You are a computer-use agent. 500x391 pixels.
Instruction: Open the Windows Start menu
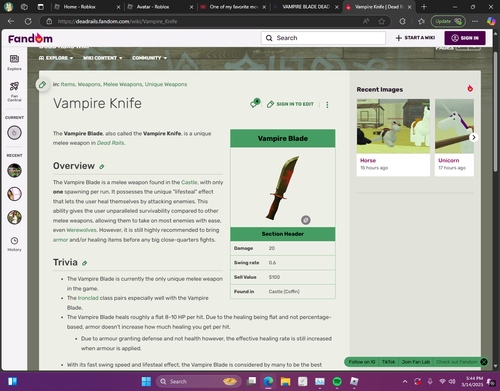(146, 381)
